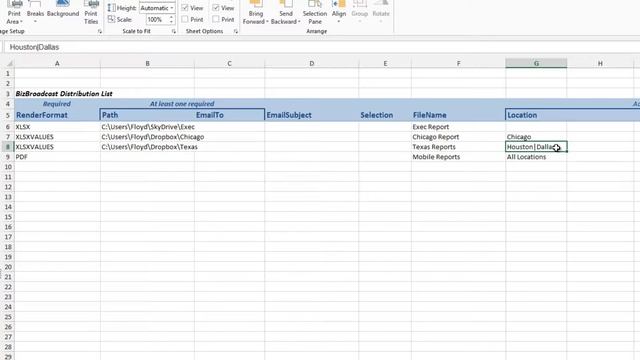Select column H header
The height and width of the screenshot is (360, 640).
pyautogui.click(x=600, y=63)
